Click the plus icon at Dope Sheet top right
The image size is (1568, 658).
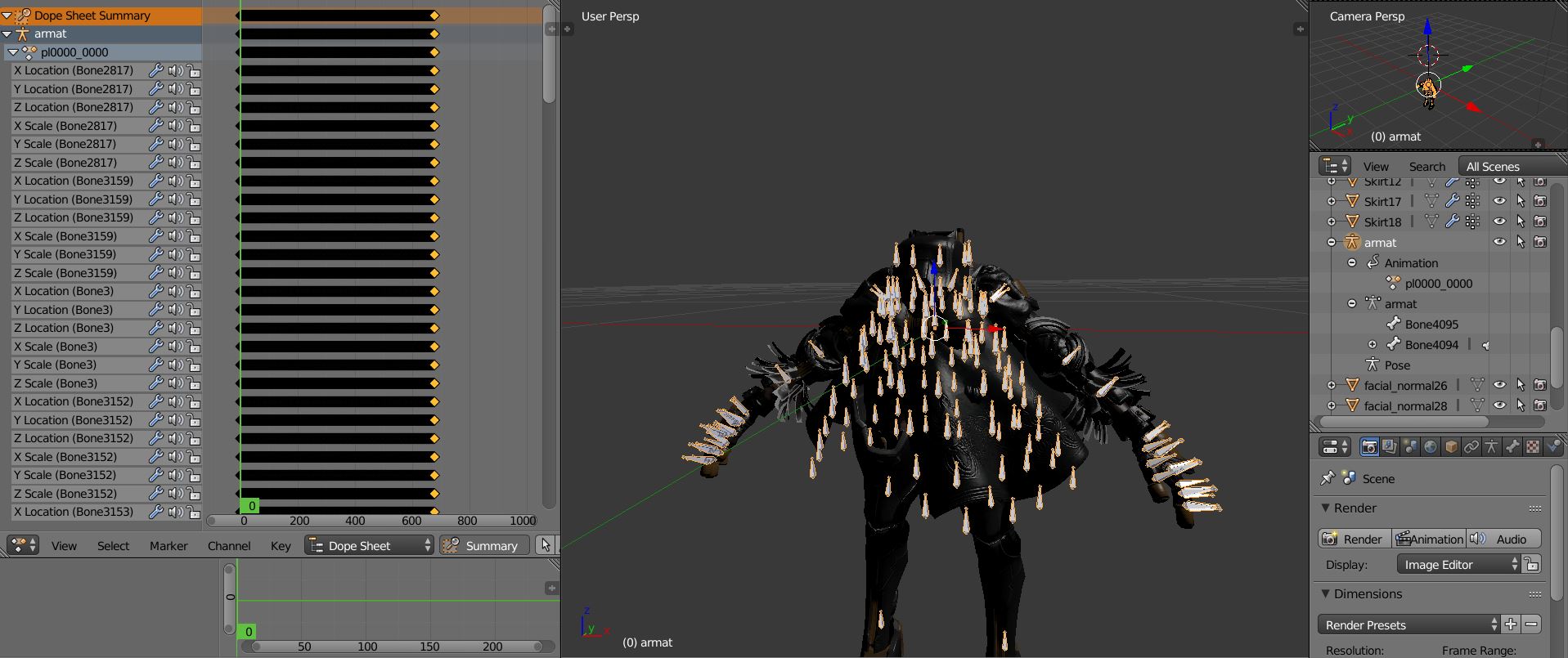(x=552, y=29)
